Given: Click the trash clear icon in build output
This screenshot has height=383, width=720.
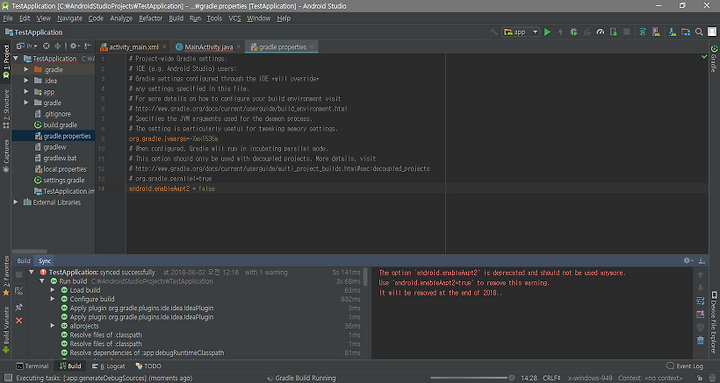Looking at the screenshot, I should [x=700, y=340].
